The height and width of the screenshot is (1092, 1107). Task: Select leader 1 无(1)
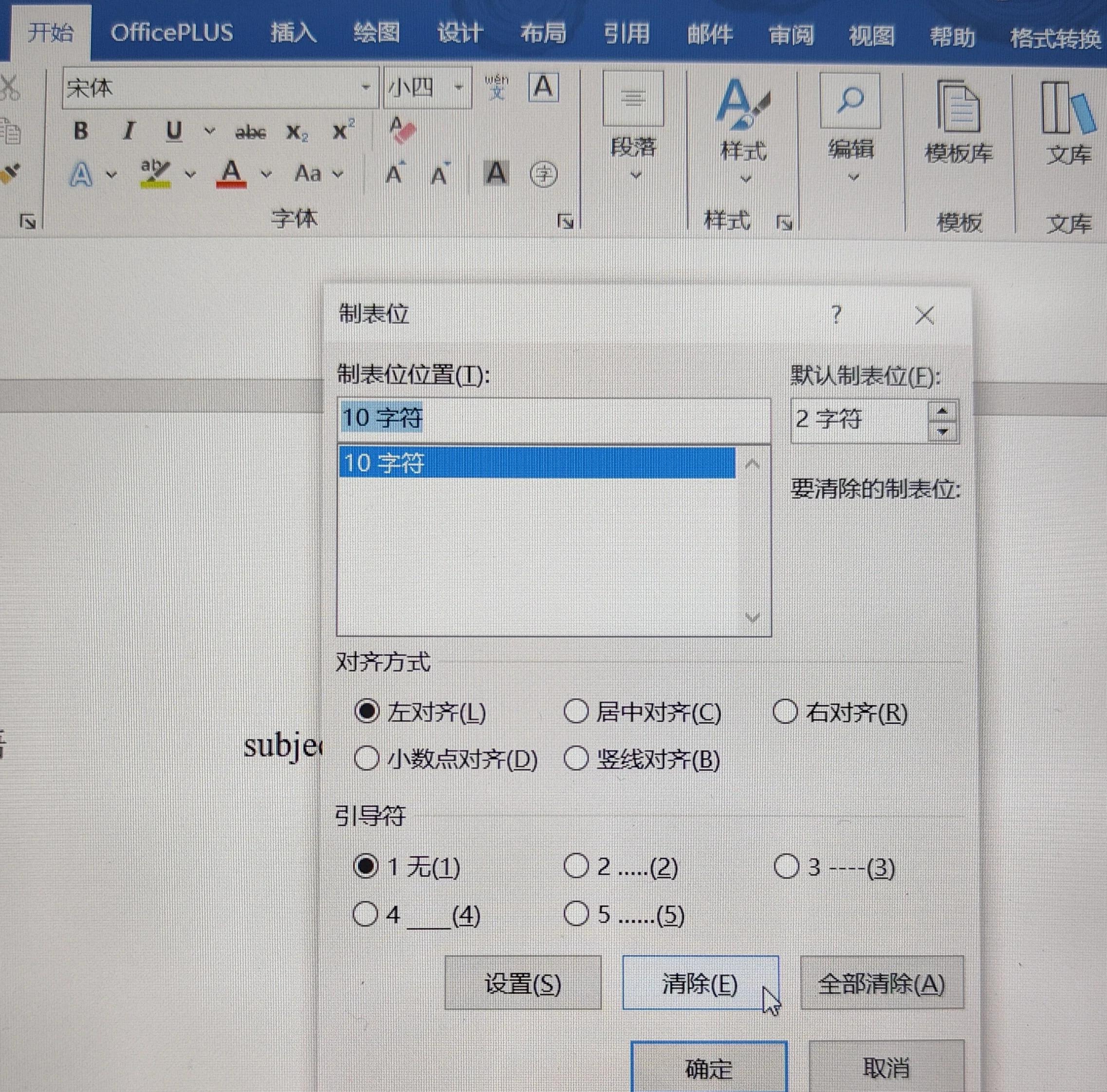coord(407,866)
